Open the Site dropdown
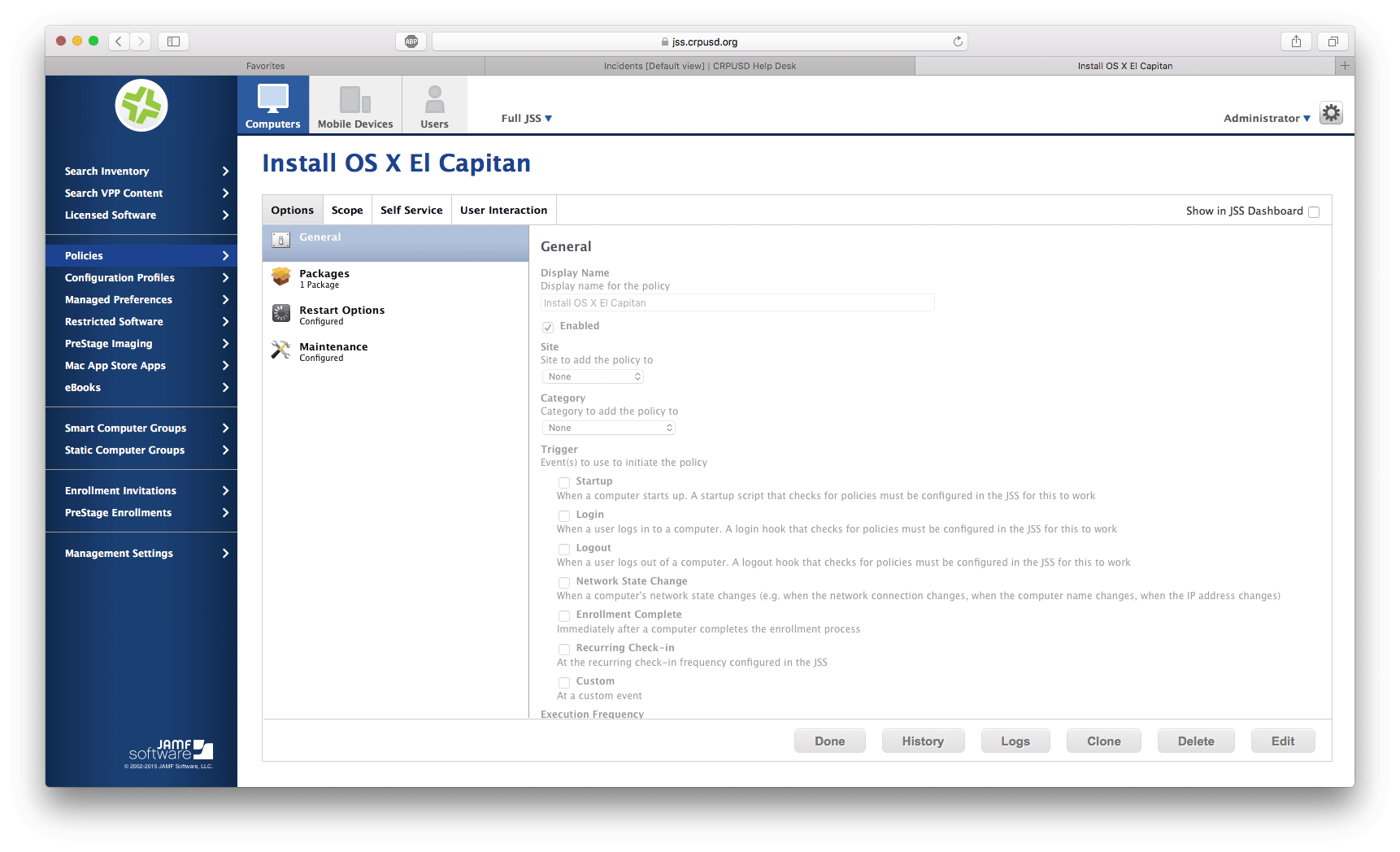Image resolution: width=1400 pixels, height=852 pixels. tap(593, 376)
